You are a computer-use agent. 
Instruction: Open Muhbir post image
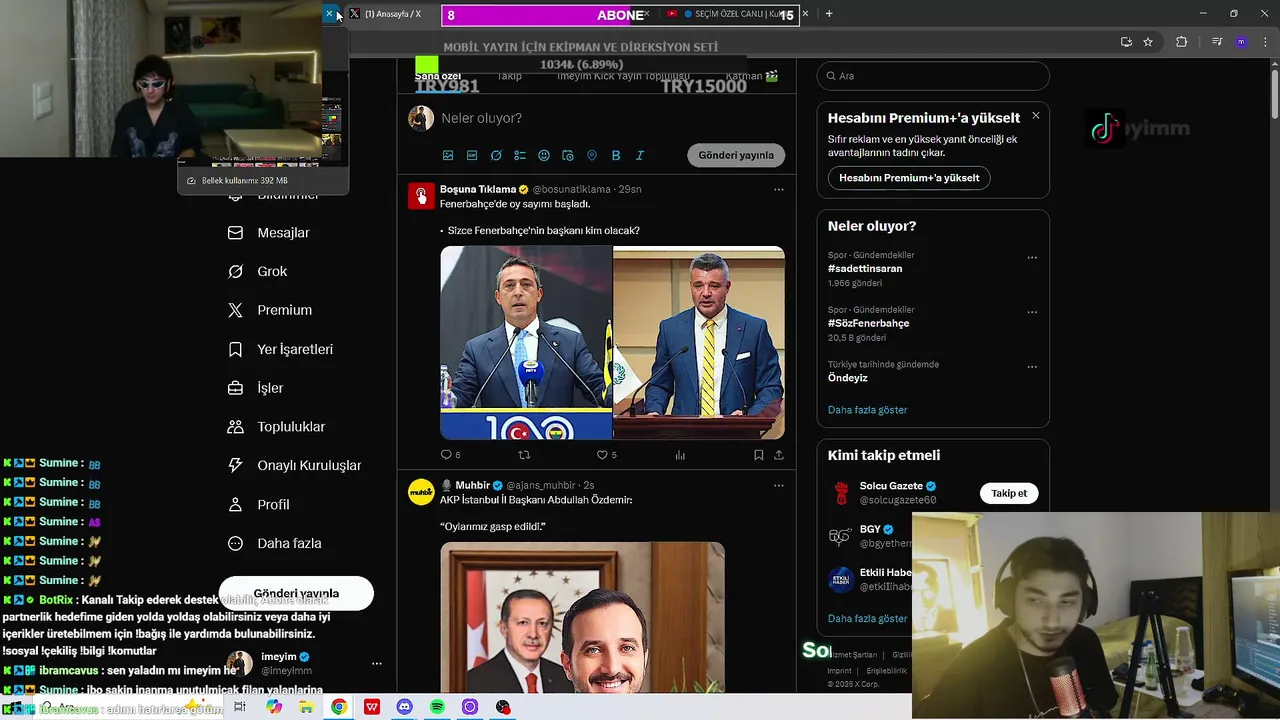click(x=582, y=617)
